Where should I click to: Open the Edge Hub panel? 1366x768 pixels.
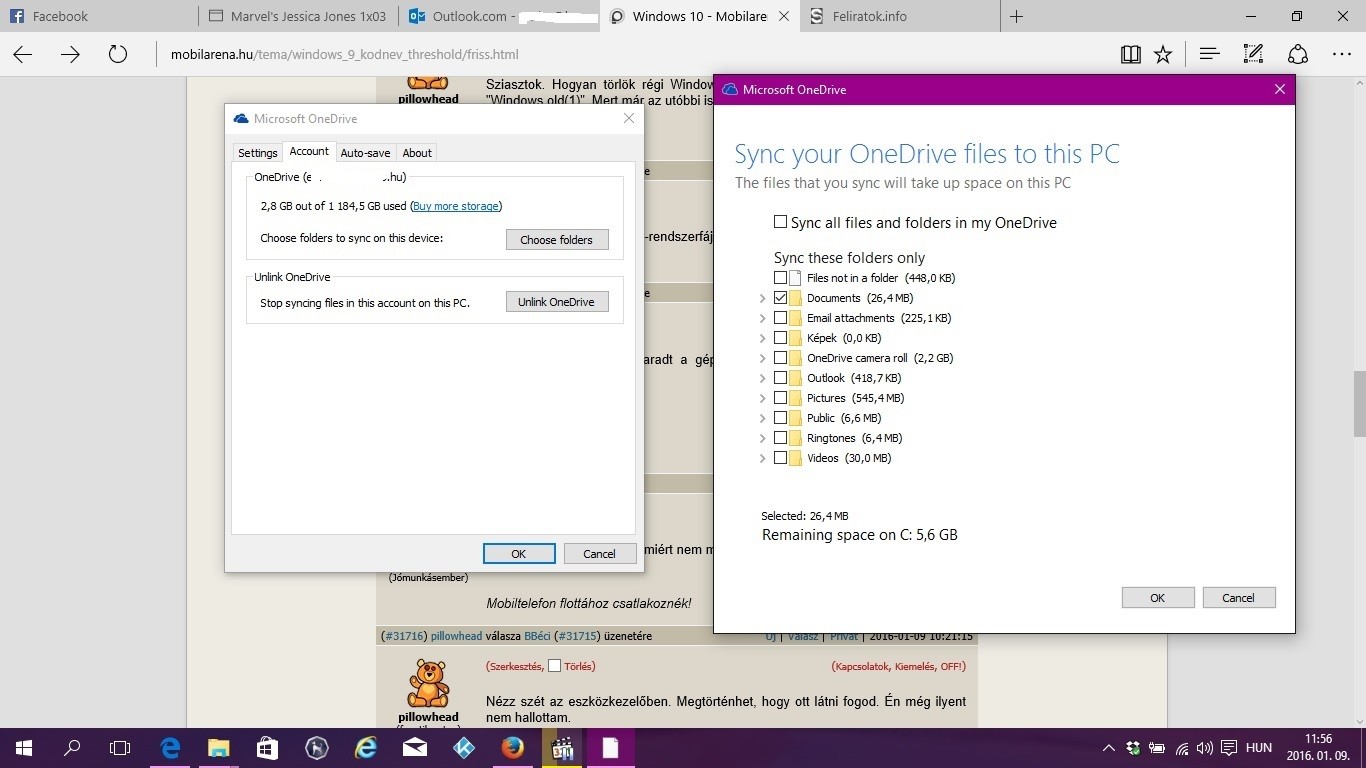pyautogui.click(x=1210, y=55)
